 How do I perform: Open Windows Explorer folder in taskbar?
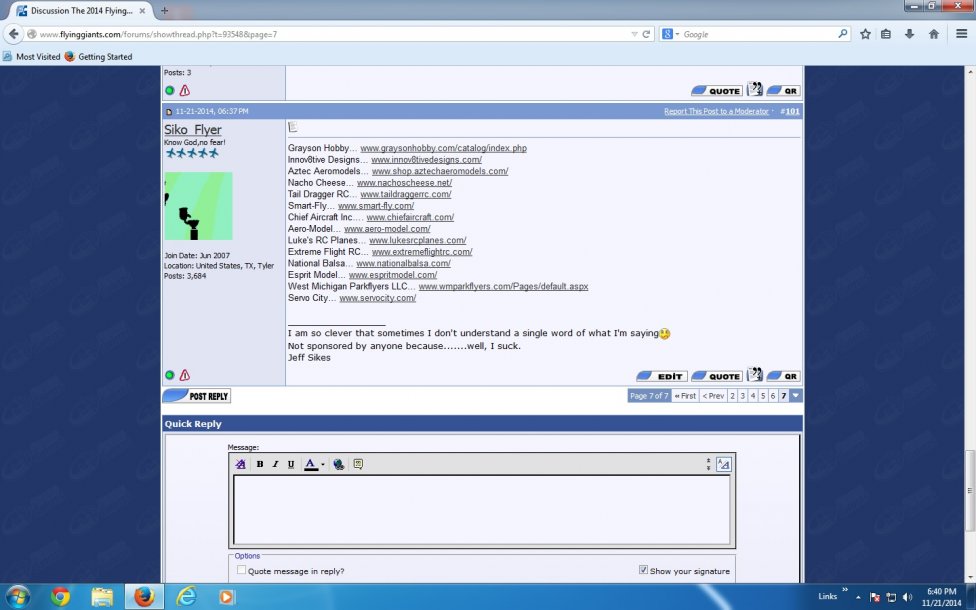point(102,596)
